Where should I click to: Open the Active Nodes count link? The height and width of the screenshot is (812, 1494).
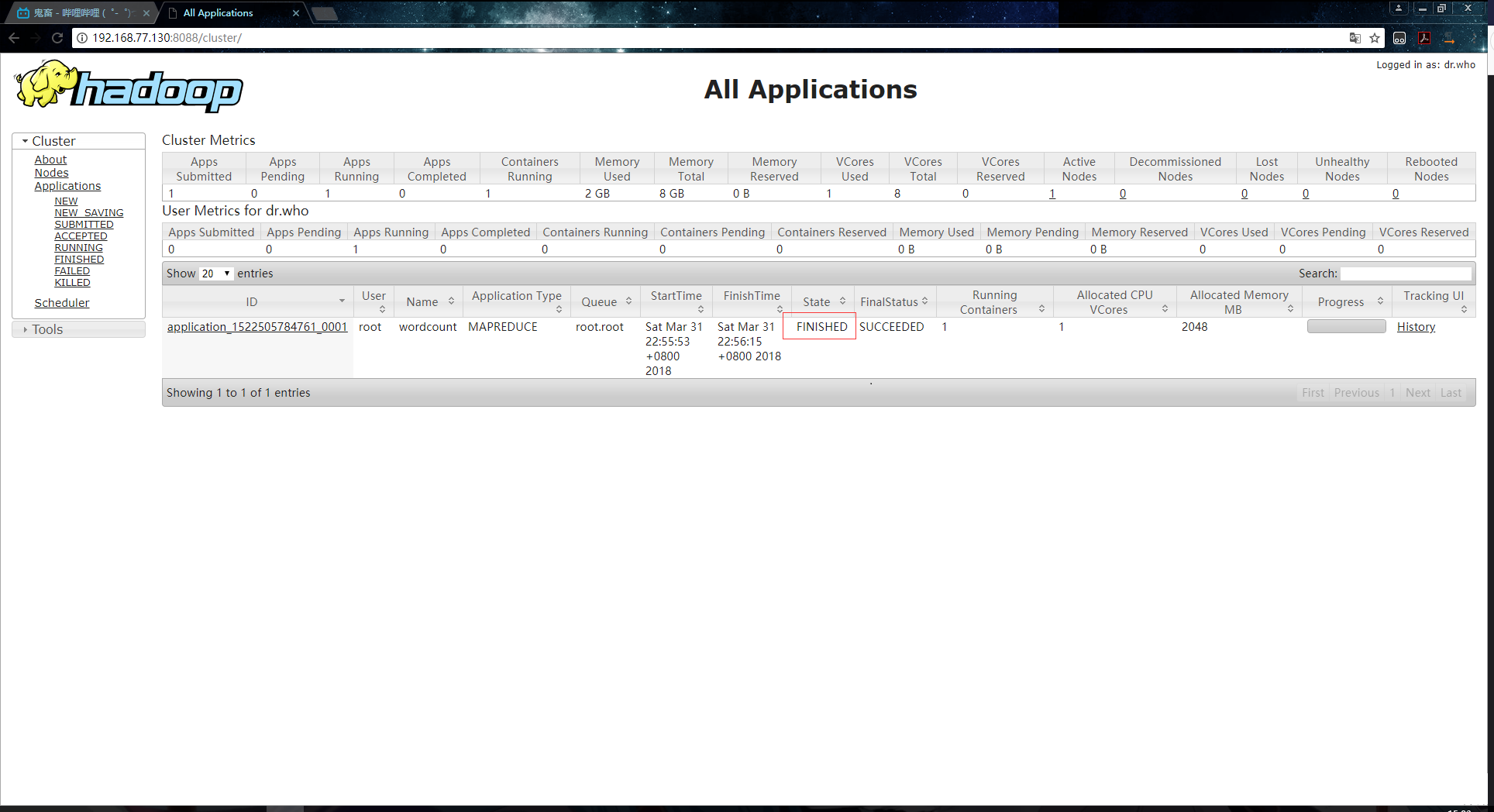tap(1052, 194)
